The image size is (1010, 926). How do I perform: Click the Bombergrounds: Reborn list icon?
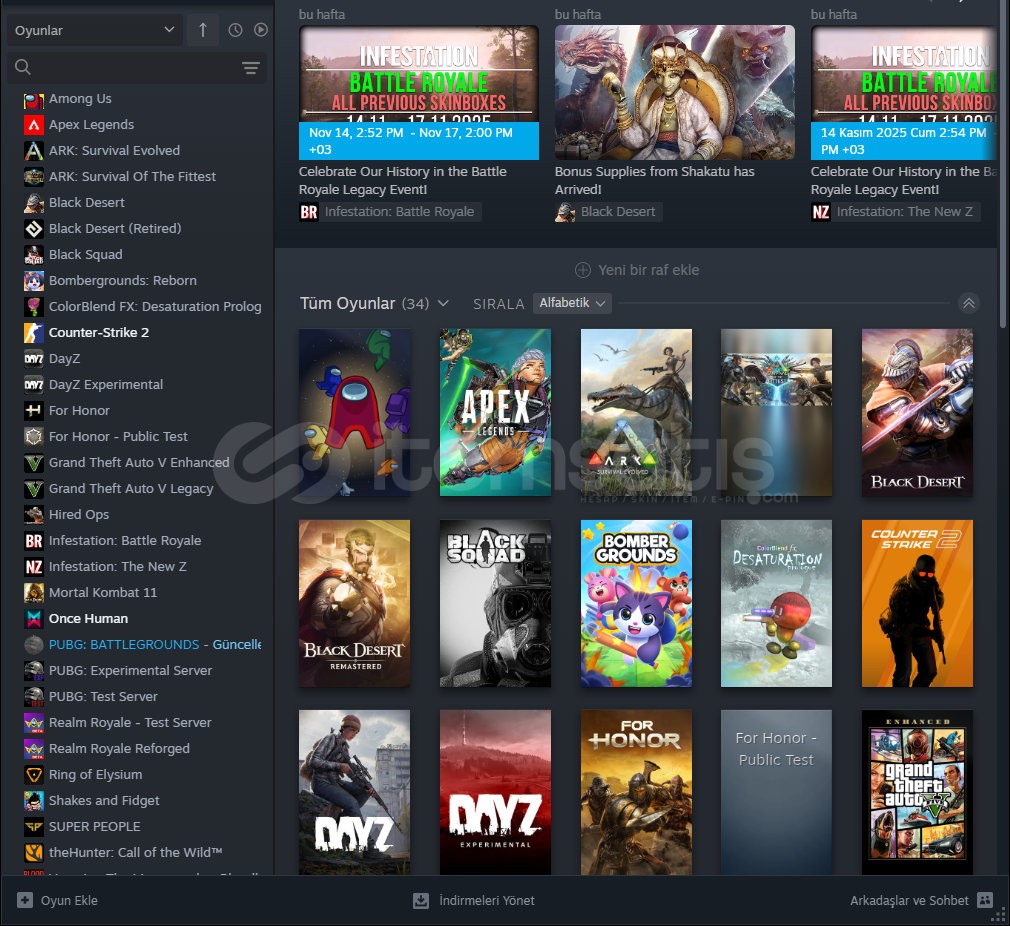(33, 281)
